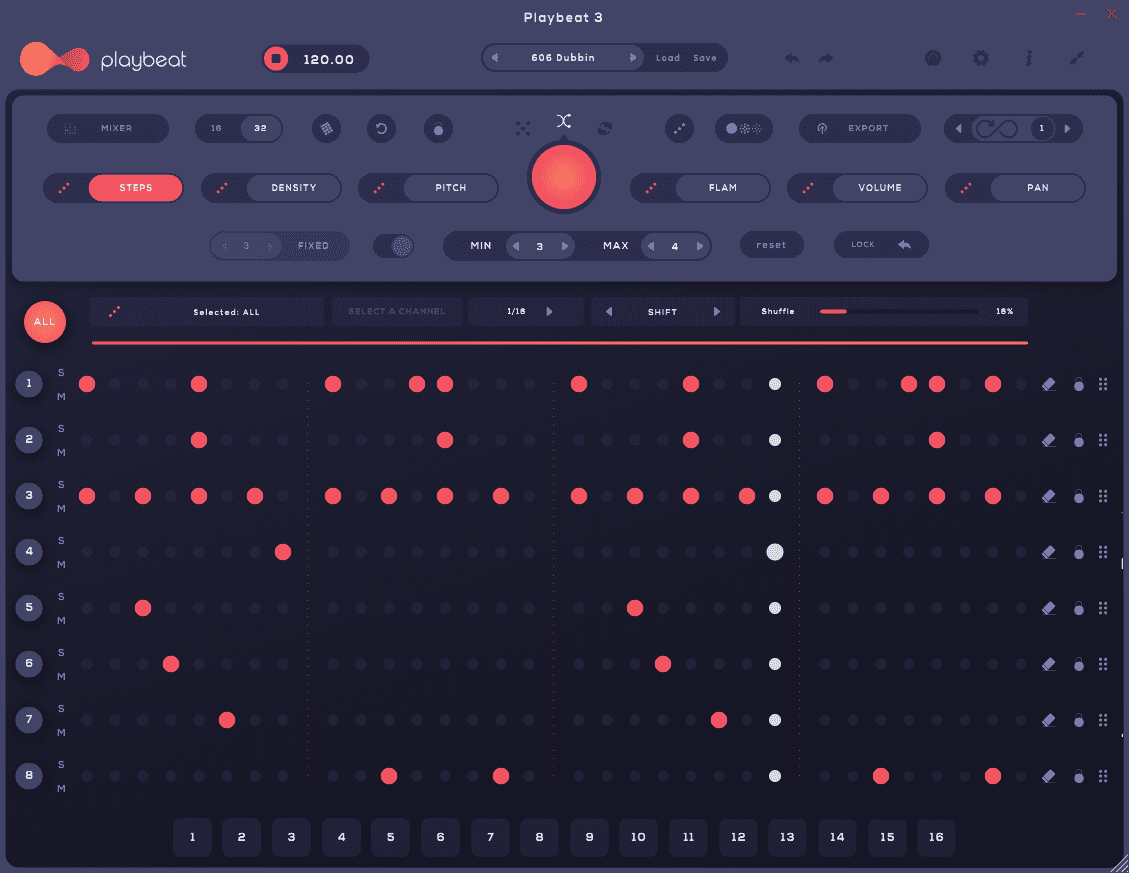
Task: Click the lock icon for channel 3
Action: tap(1078, 496)
